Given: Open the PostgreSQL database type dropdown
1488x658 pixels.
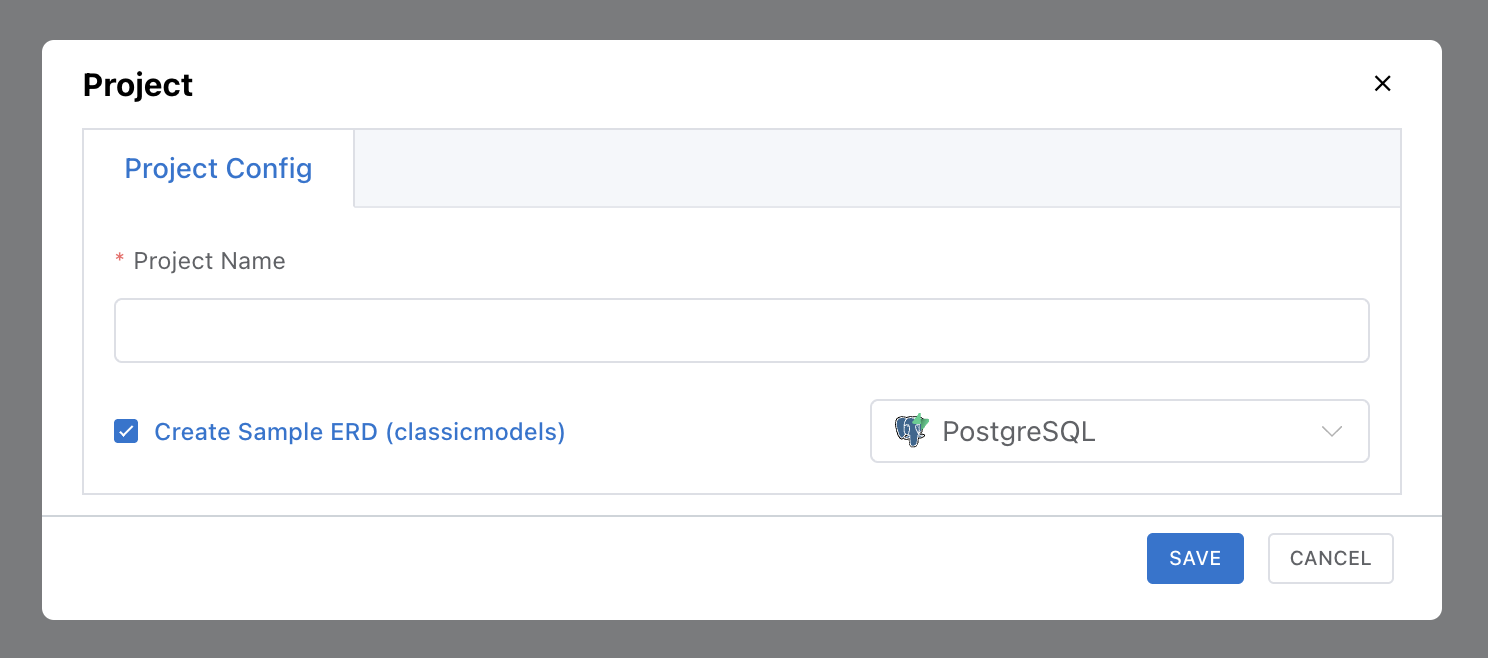Looking at the screenshot, I should tap(1119, 432).
